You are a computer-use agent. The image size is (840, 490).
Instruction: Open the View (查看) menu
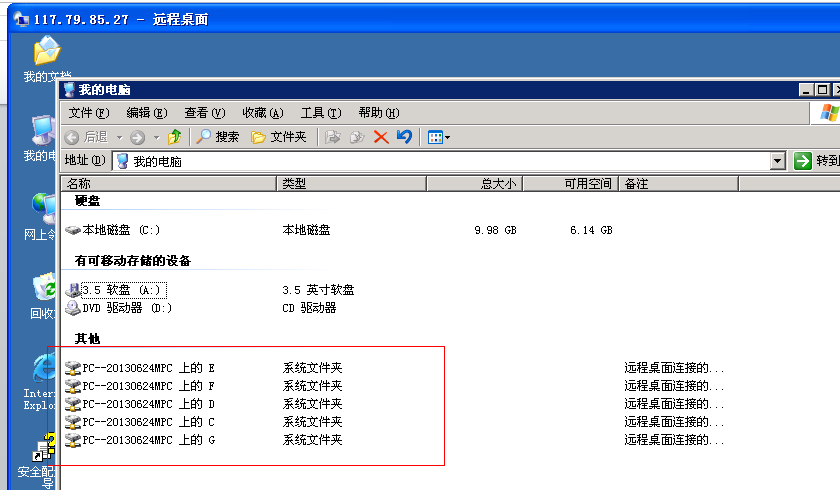pos(204,113)
